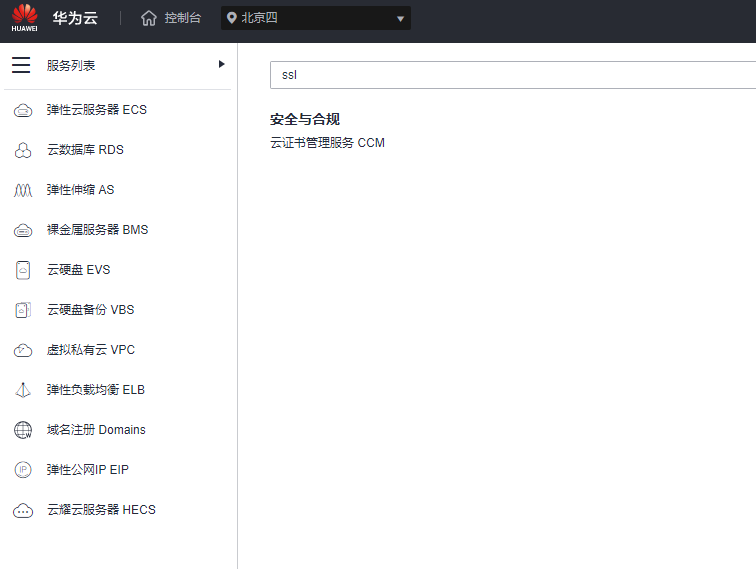Viewport: 756px width, 569px height.
Task: Open 域名注册 Domains
Action: [96, 430]
